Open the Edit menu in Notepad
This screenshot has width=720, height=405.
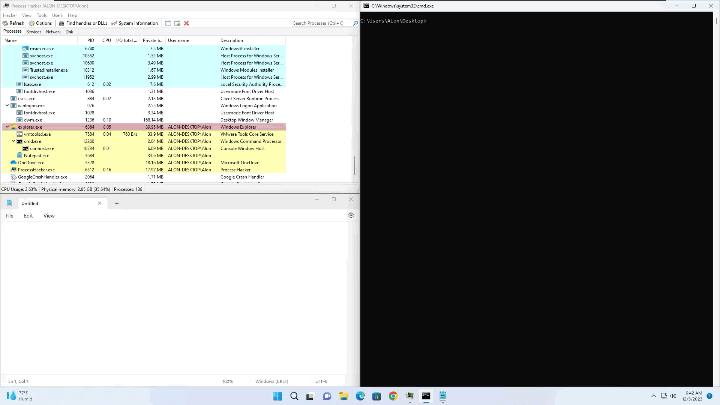[28, 216]
